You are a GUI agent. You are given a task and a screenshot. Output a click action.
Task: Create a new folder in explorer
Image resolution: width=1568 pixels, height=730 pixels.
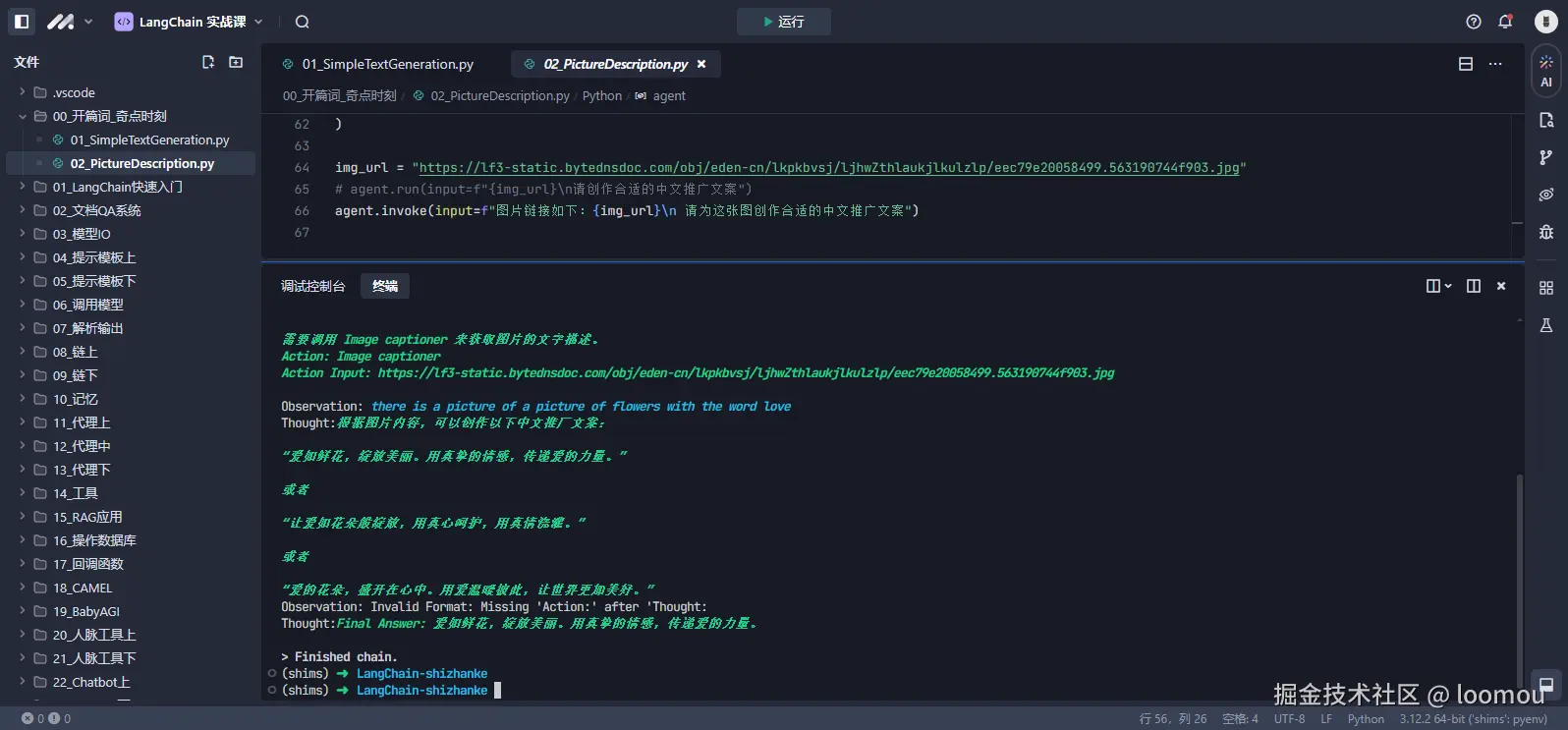pos(236,62)
